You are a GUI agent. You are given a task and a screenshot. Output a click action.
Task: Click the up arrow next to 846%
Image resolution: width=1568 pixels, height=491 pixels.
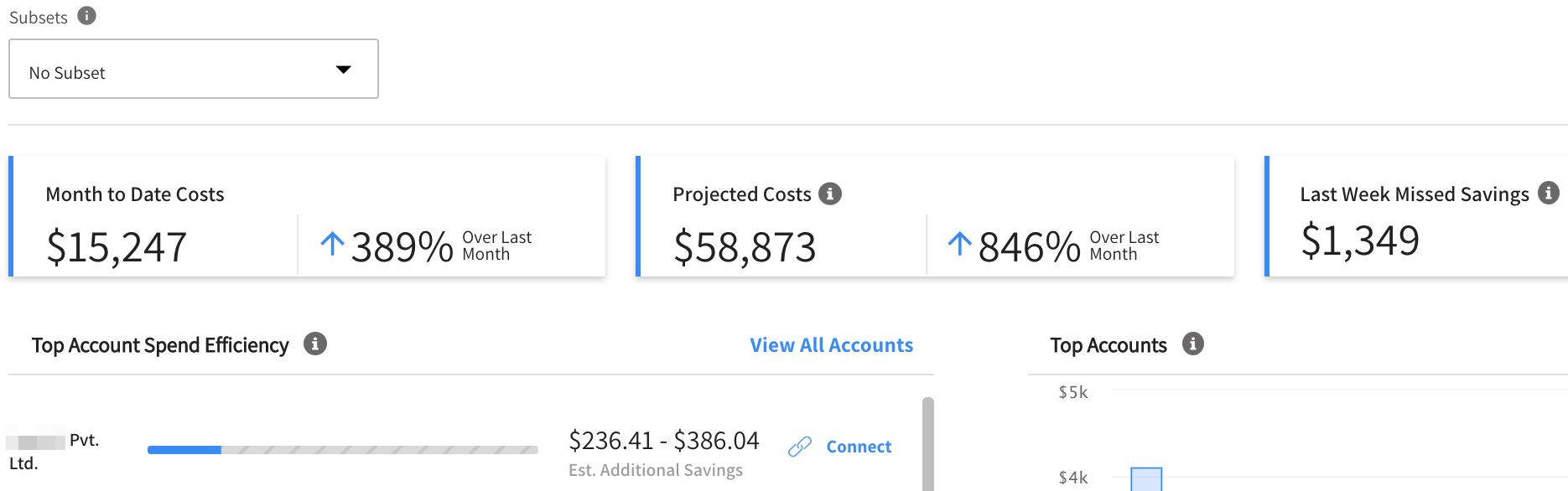tap(958, 244)
